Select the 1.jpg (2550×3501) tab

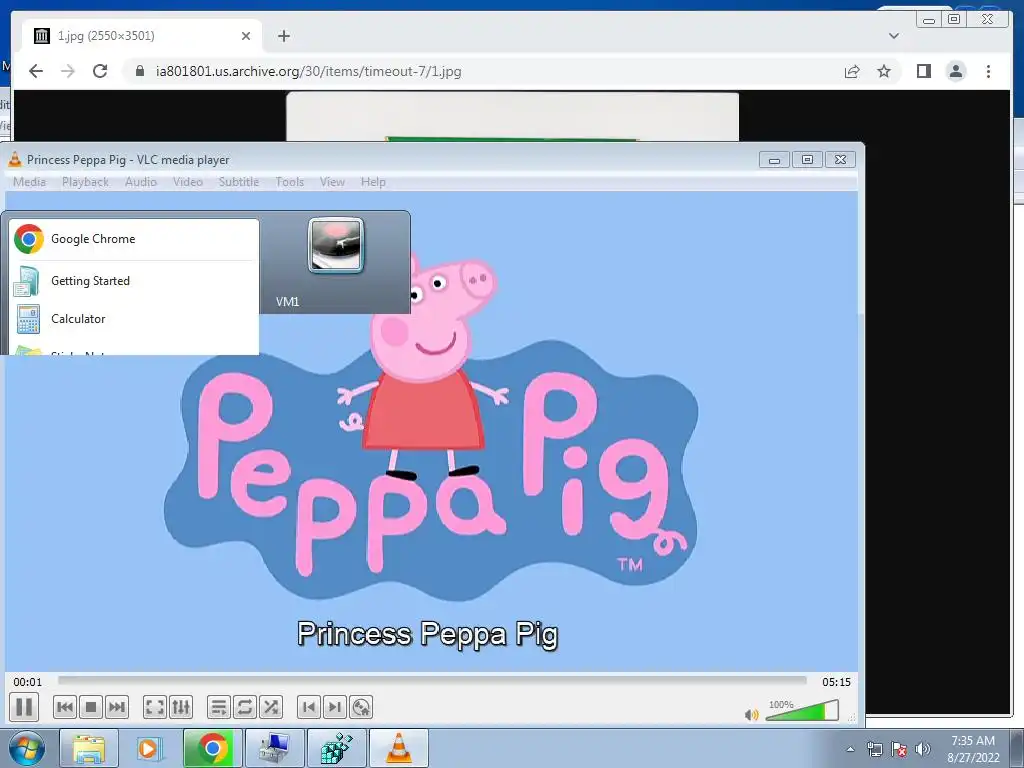coord(142,36)
